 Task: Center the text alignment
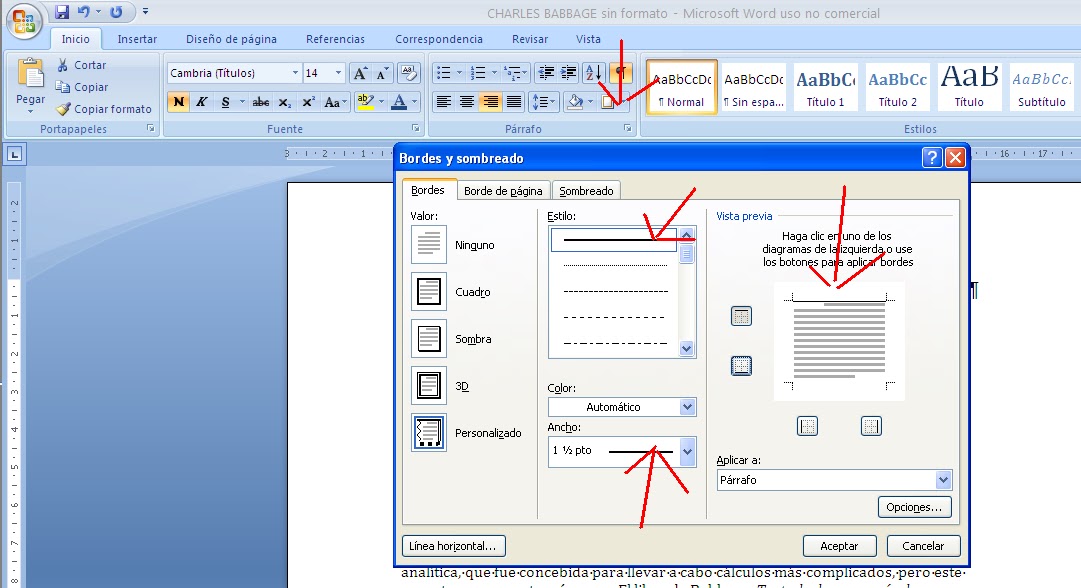[x=467, y=102]
